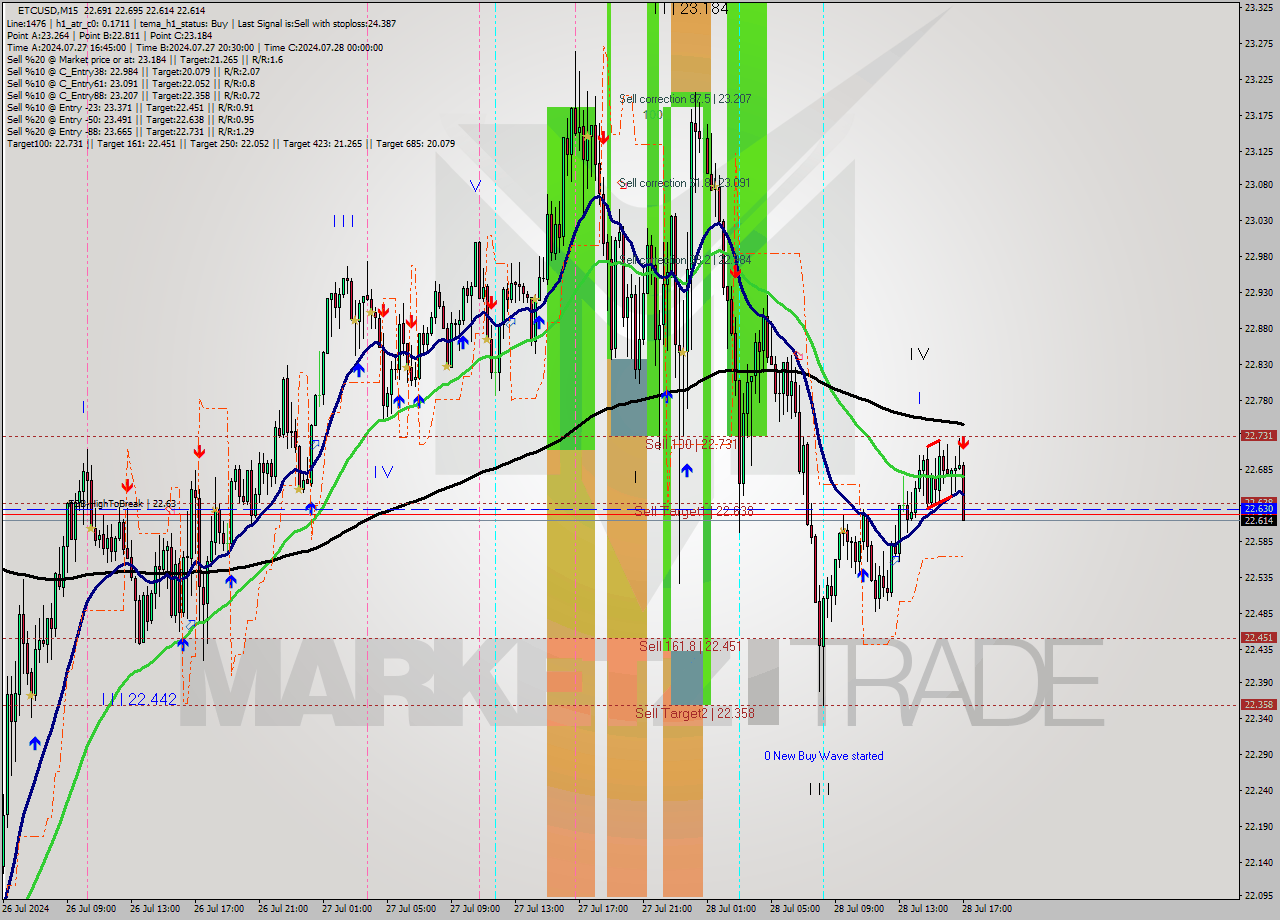Click '27 Jul 21:00' on the time axis
The width and height of the screenshot is (1280, 920).
[x=667, y=910]
